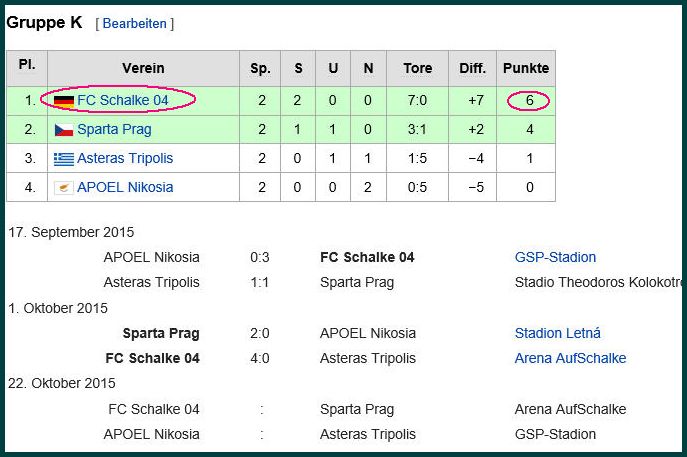This screenshot has width=687, height=457.
Task: Open the Stadion Letná link
Action: 557,333
